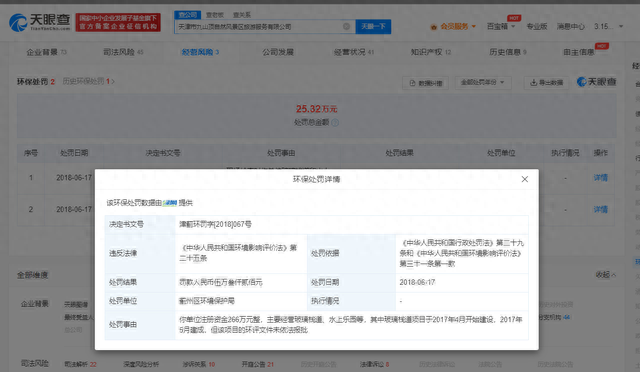Switch to the 经营状况 tab
This screenshot has width=640, height=372.
[x=354, y=52]
